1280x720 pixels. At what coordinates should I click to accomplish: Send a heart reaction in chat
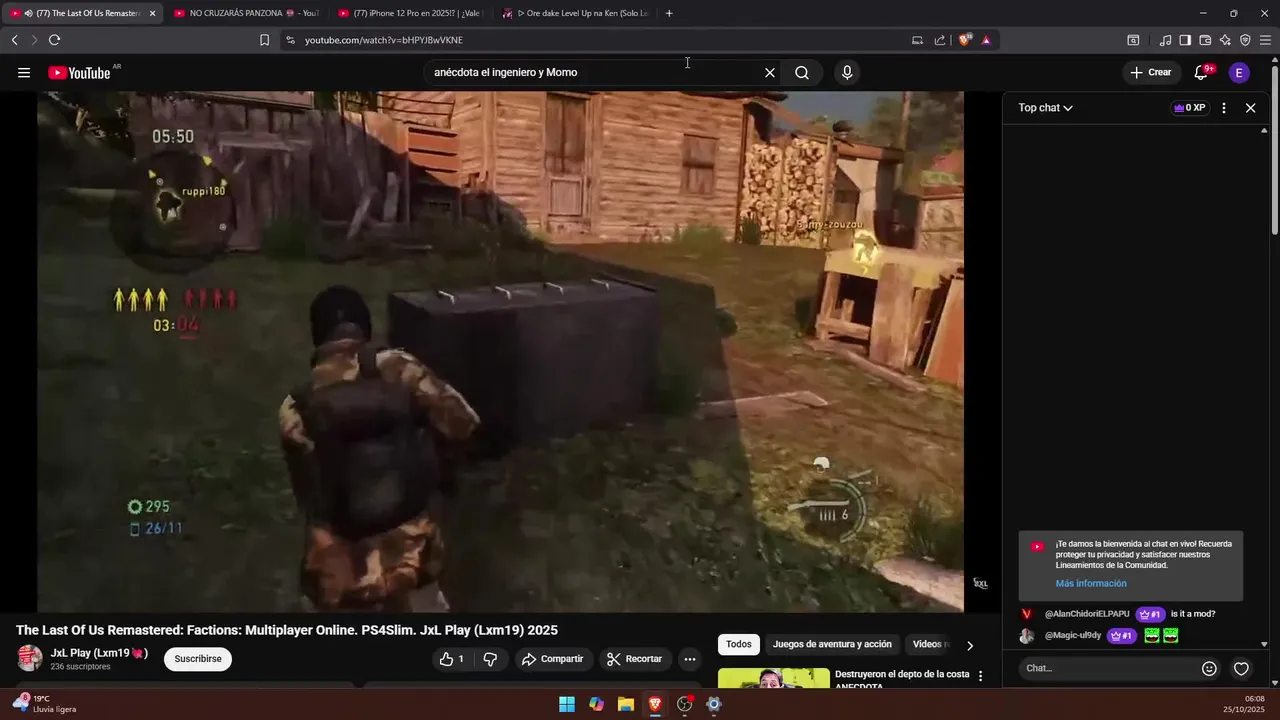[1241, 668]
